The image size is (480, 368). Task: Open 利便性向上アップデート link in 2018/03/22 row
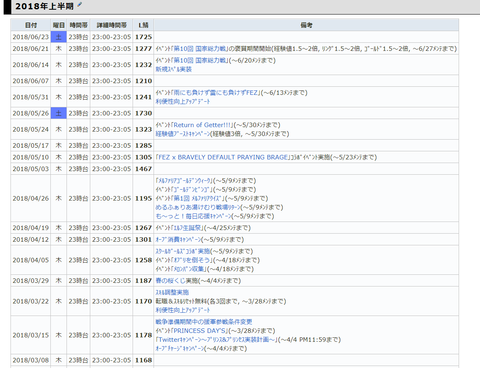(x=183, y=310)
